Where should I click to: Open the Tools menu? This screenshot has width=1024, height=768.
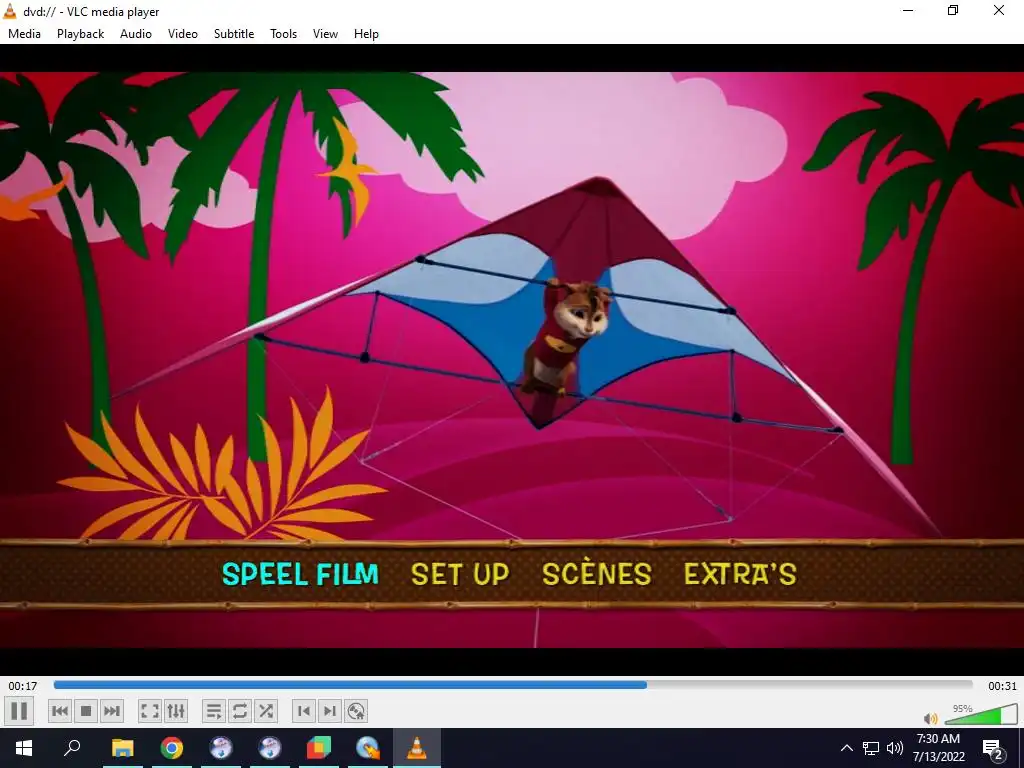click(283, 34)
